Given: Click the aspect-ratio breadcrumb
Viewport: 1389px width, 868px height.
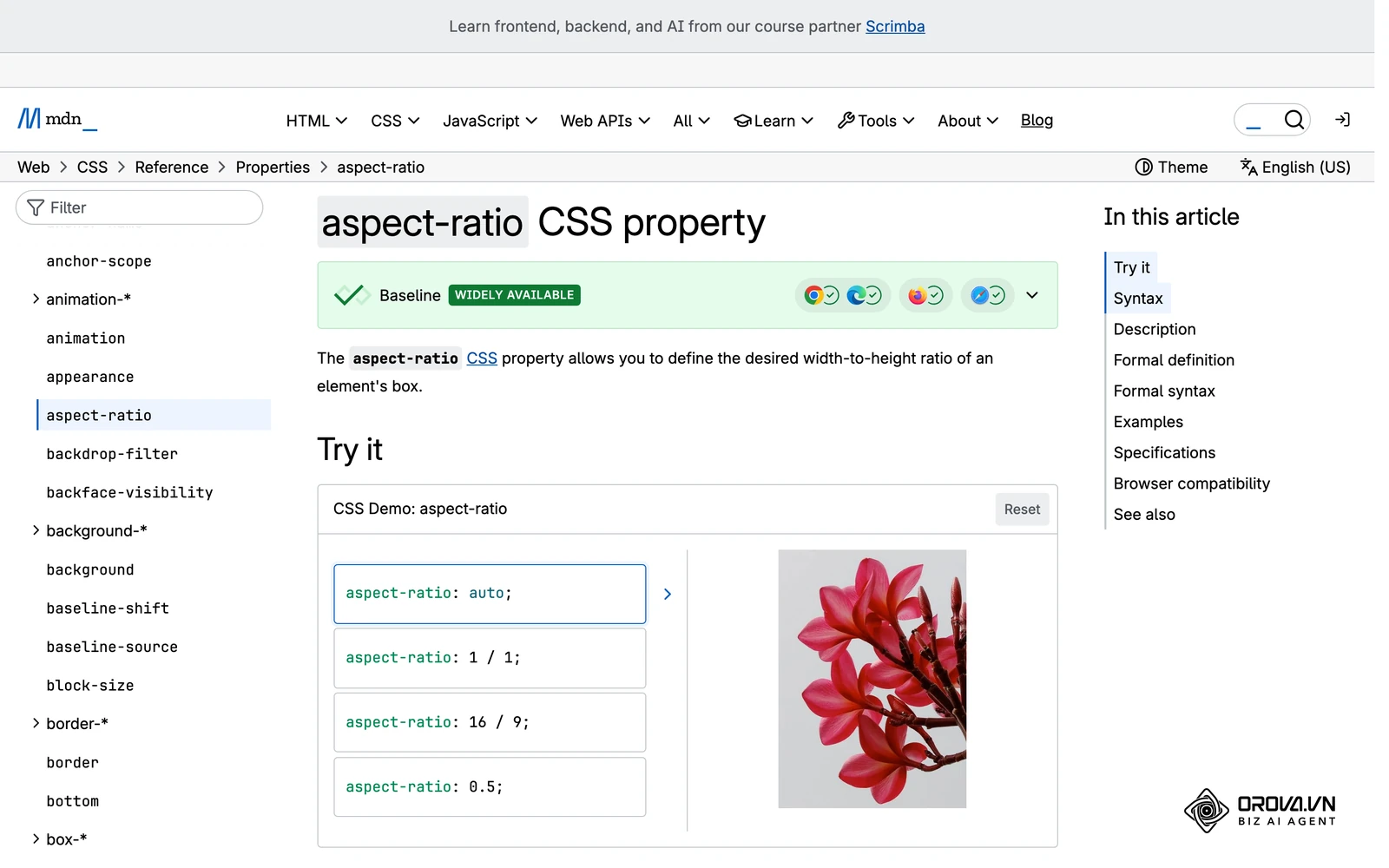Looking at the screenshot, I should [380, 167].
